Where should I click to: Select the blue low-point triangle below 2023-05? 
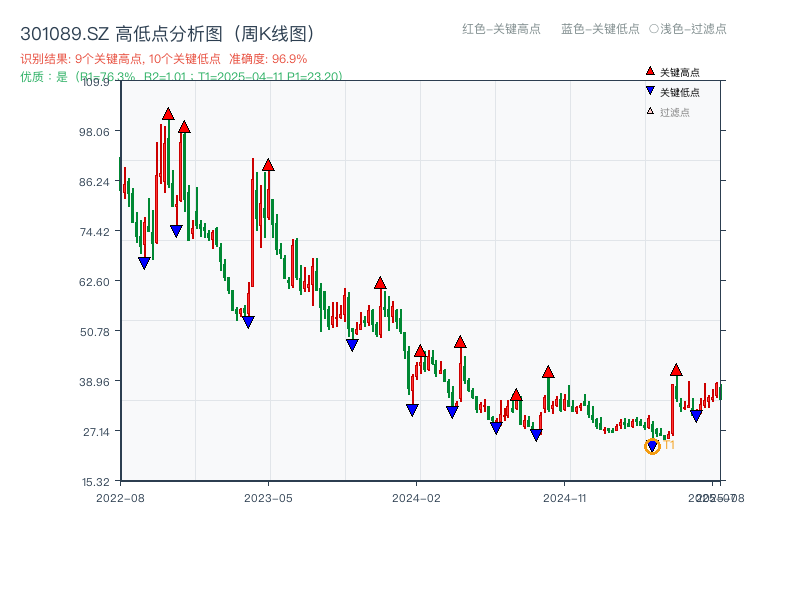tap(250, 322)
